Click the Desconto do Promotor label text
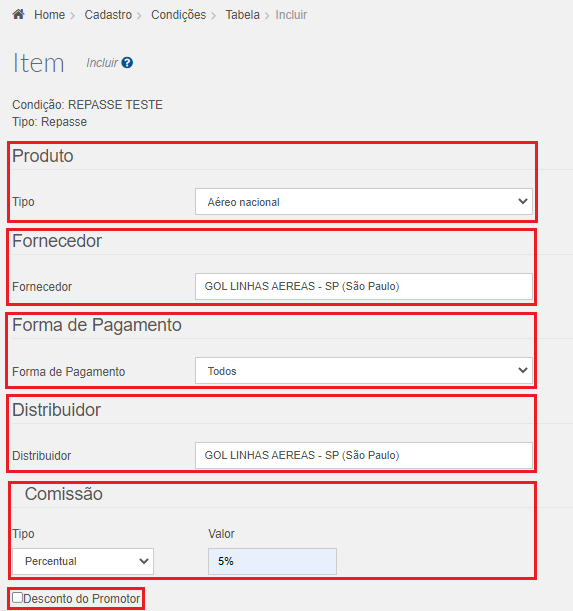Image resolution: width=573 pixels, height=611 pixels. point(82,599)
